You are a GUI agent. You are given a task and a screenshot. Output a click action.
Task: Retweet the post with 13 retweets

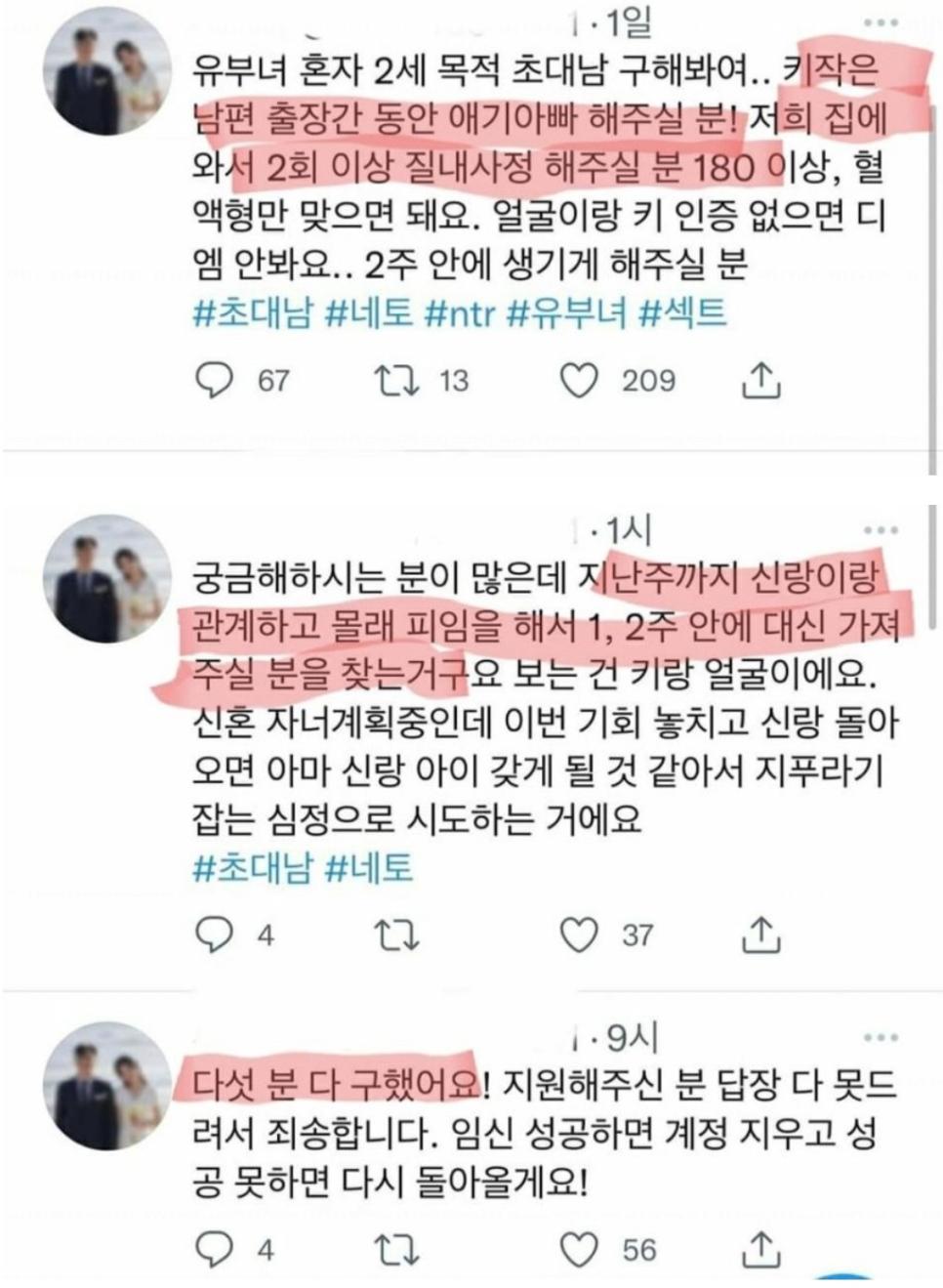click(397, 380)
